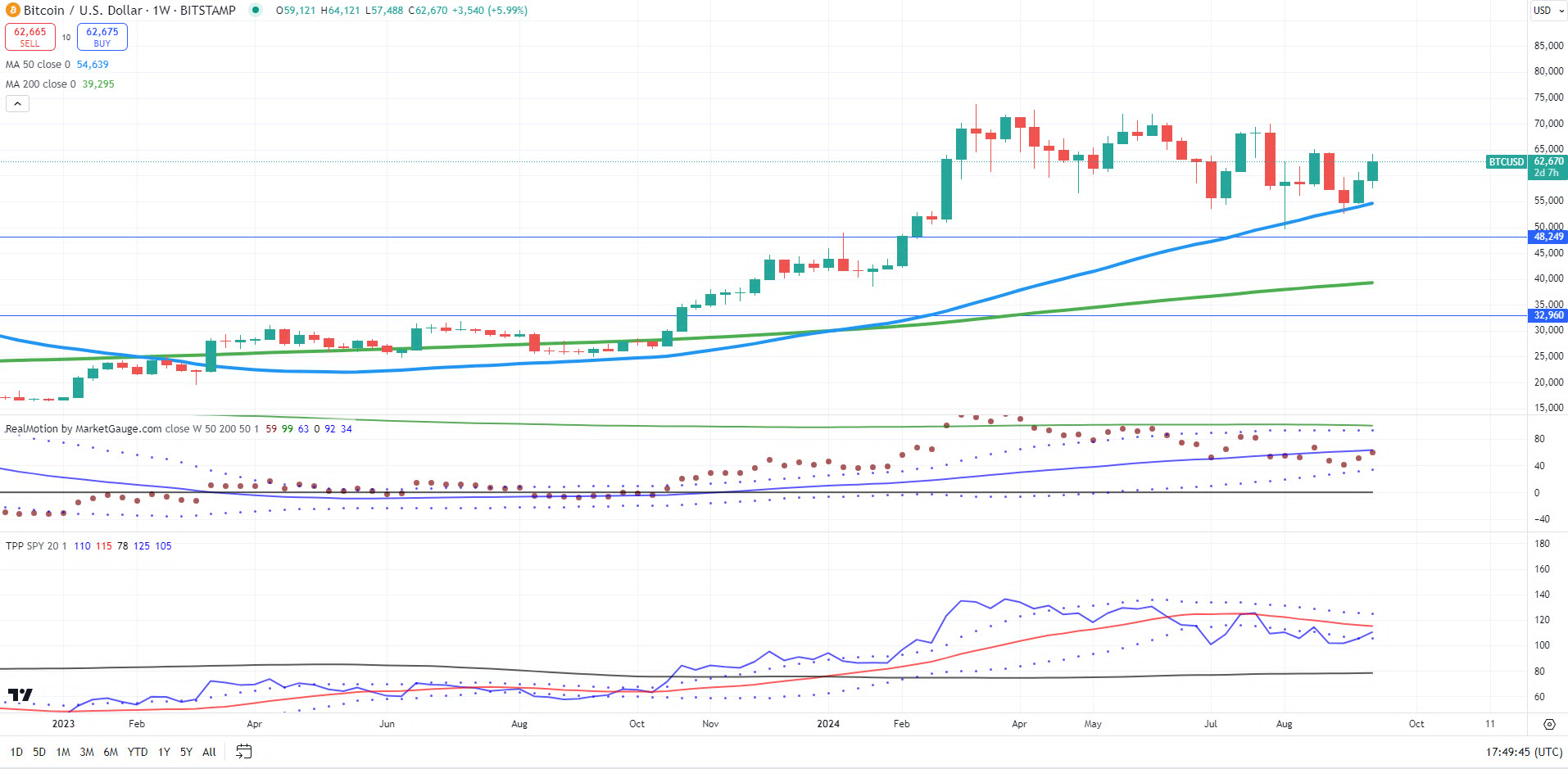The height and width of the screenshot is (769, 1568).
Task: Click the open price O59,121 in header
Action: pyautogui.click(x=296, y=11)
